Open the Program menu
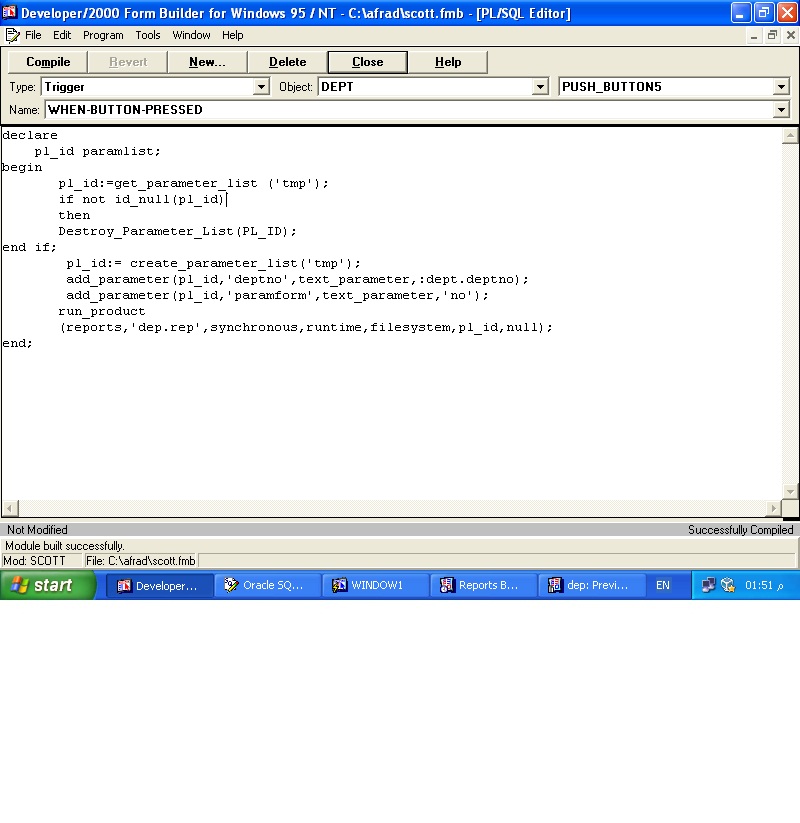This screenshot has width=800, height=823. [x=103, y=35]
